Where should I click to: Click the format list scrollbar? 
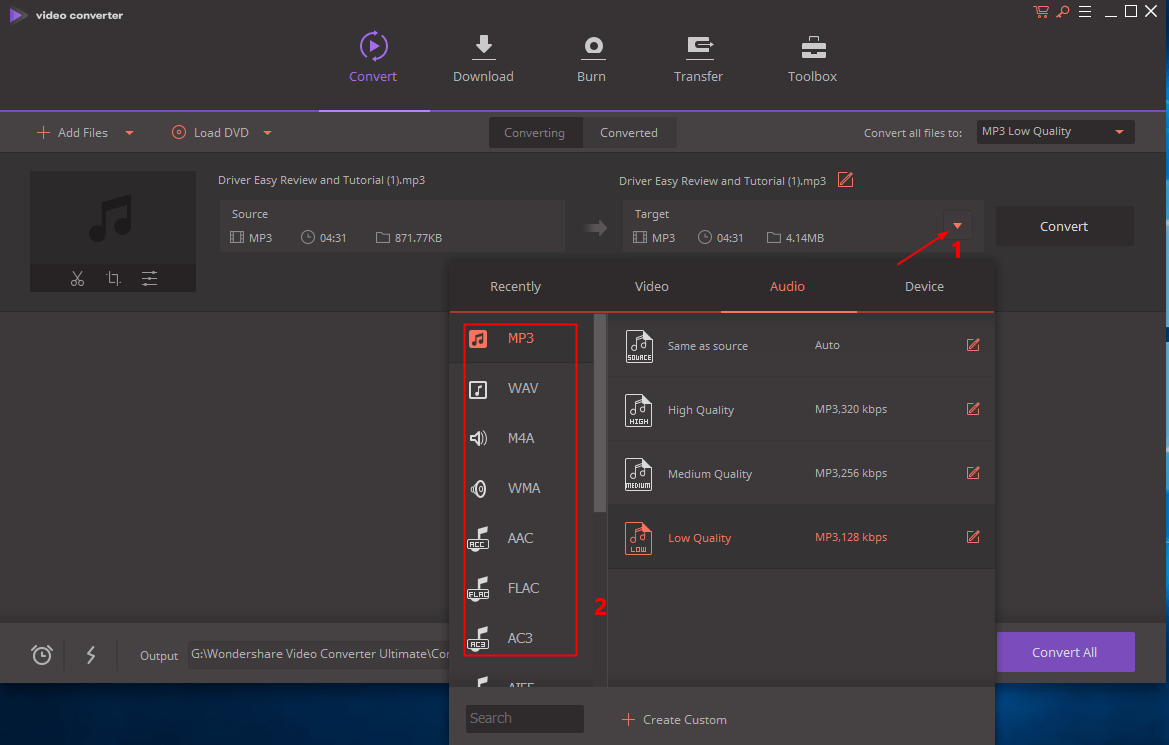(x=600, y=413)
